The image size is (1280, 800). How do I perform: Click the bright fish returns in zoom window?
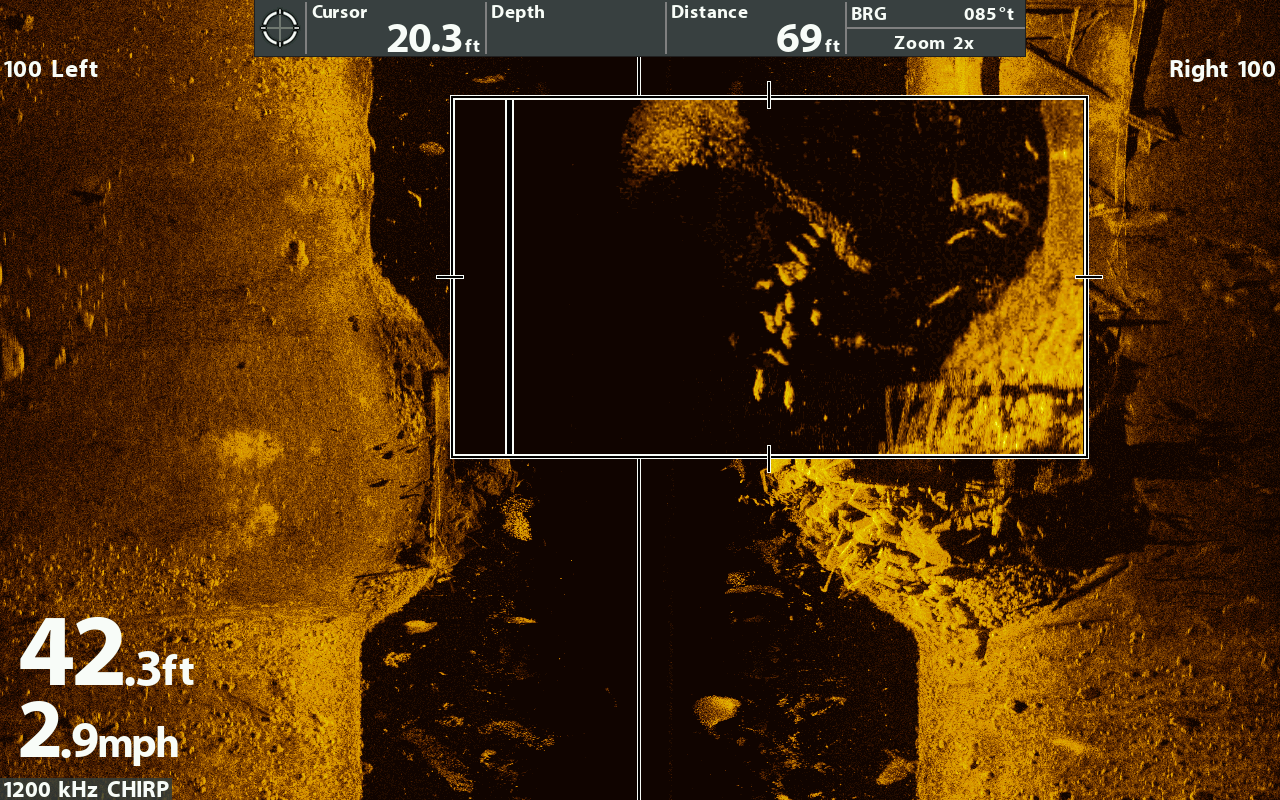(785, 300)
